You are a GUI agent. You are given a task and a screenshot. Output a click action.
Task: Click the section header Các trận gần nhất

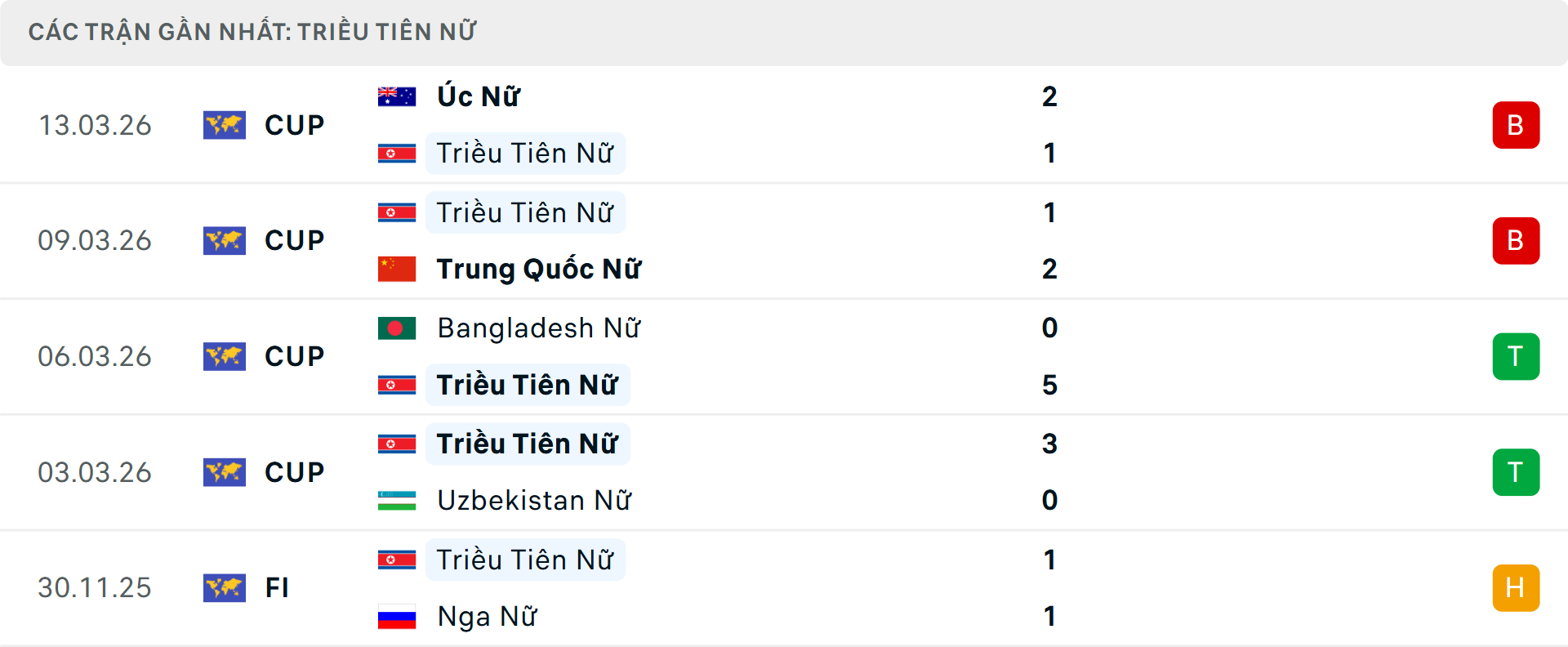[x=252, y=32]
